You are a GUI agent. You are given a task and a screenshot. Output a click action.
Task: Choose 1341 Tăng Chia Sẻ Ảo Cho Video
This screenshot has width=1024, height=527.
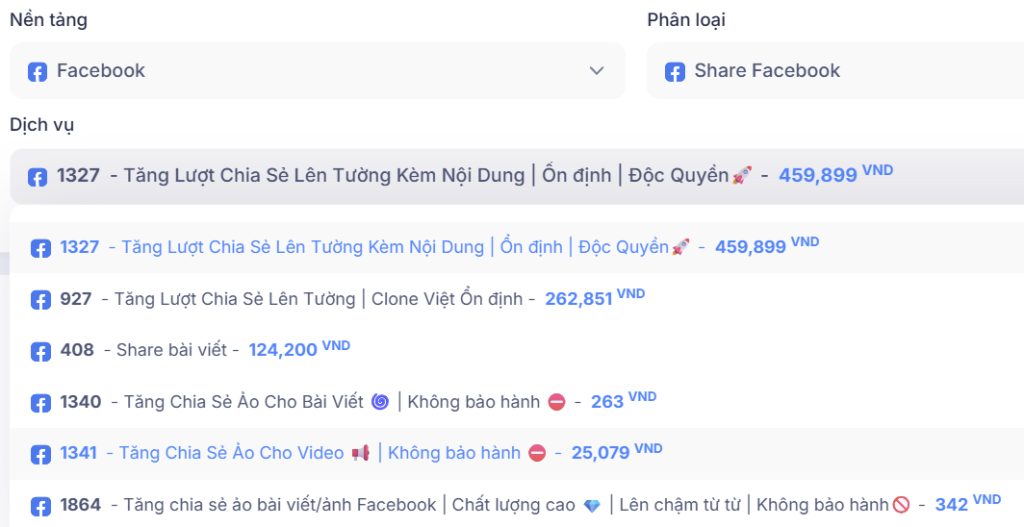pyautogui.click(x=230, y=454)
